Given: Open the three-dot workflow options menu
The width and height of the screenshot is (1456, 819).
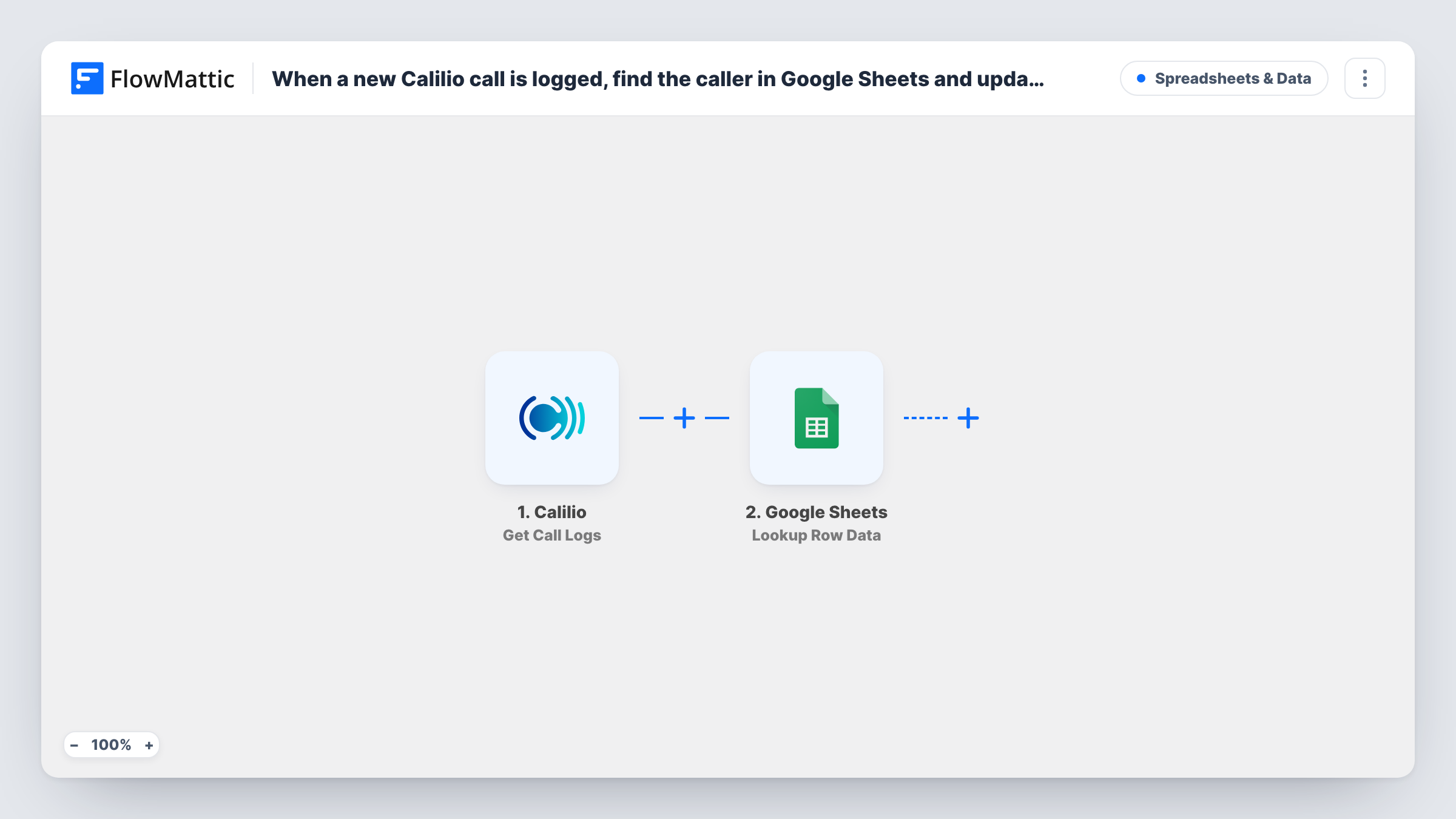Looking at the screenshot, I should click(1365, 78).
